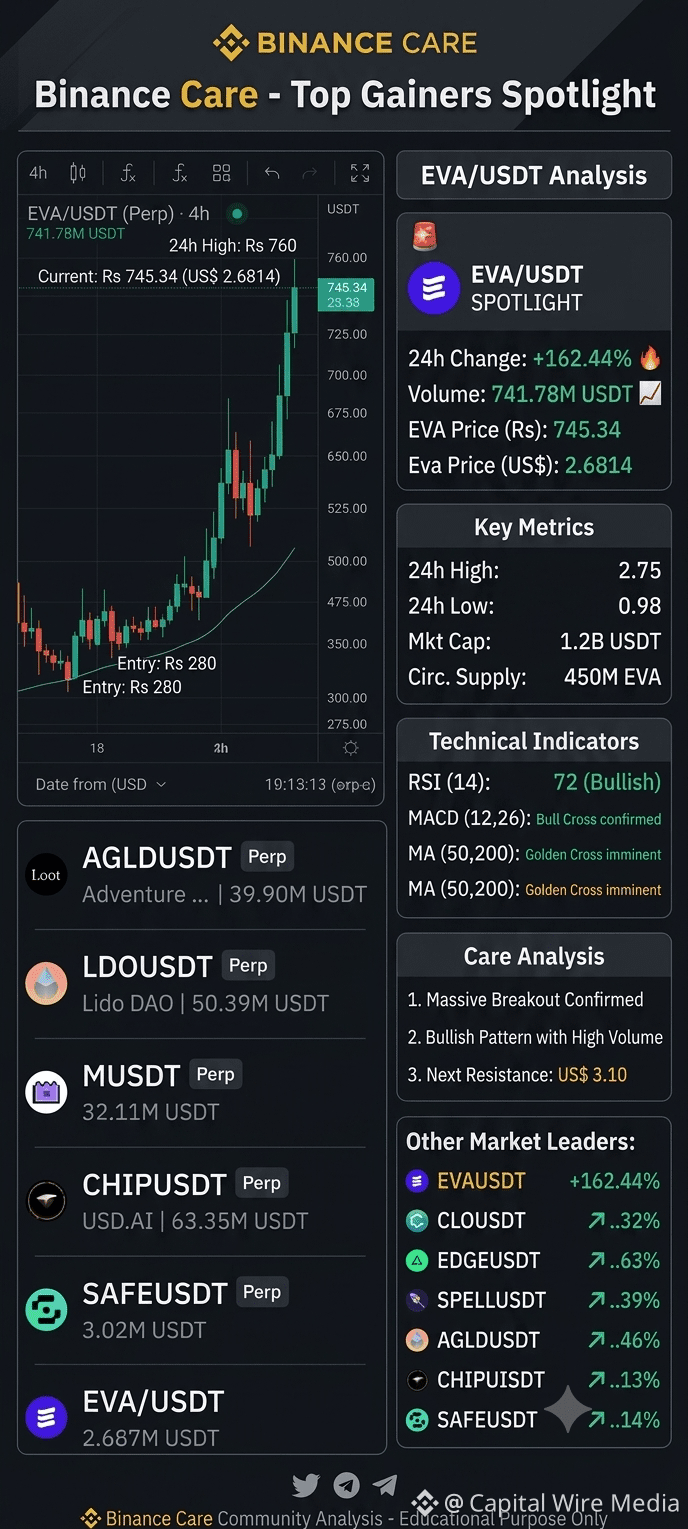Select SAFEUSDT in Other Market Leaders
This screenshot has width=688, height=1529.
pos(487,1420)
